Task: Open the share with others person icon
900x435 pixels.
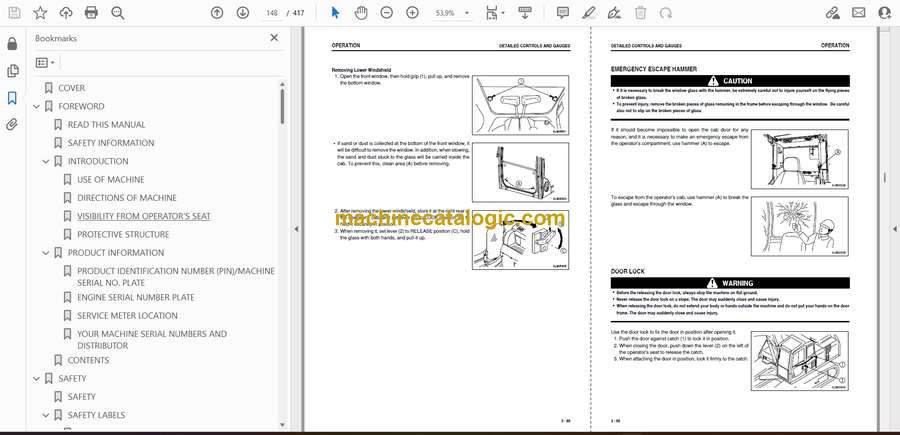Action: (x=885, y=13)
